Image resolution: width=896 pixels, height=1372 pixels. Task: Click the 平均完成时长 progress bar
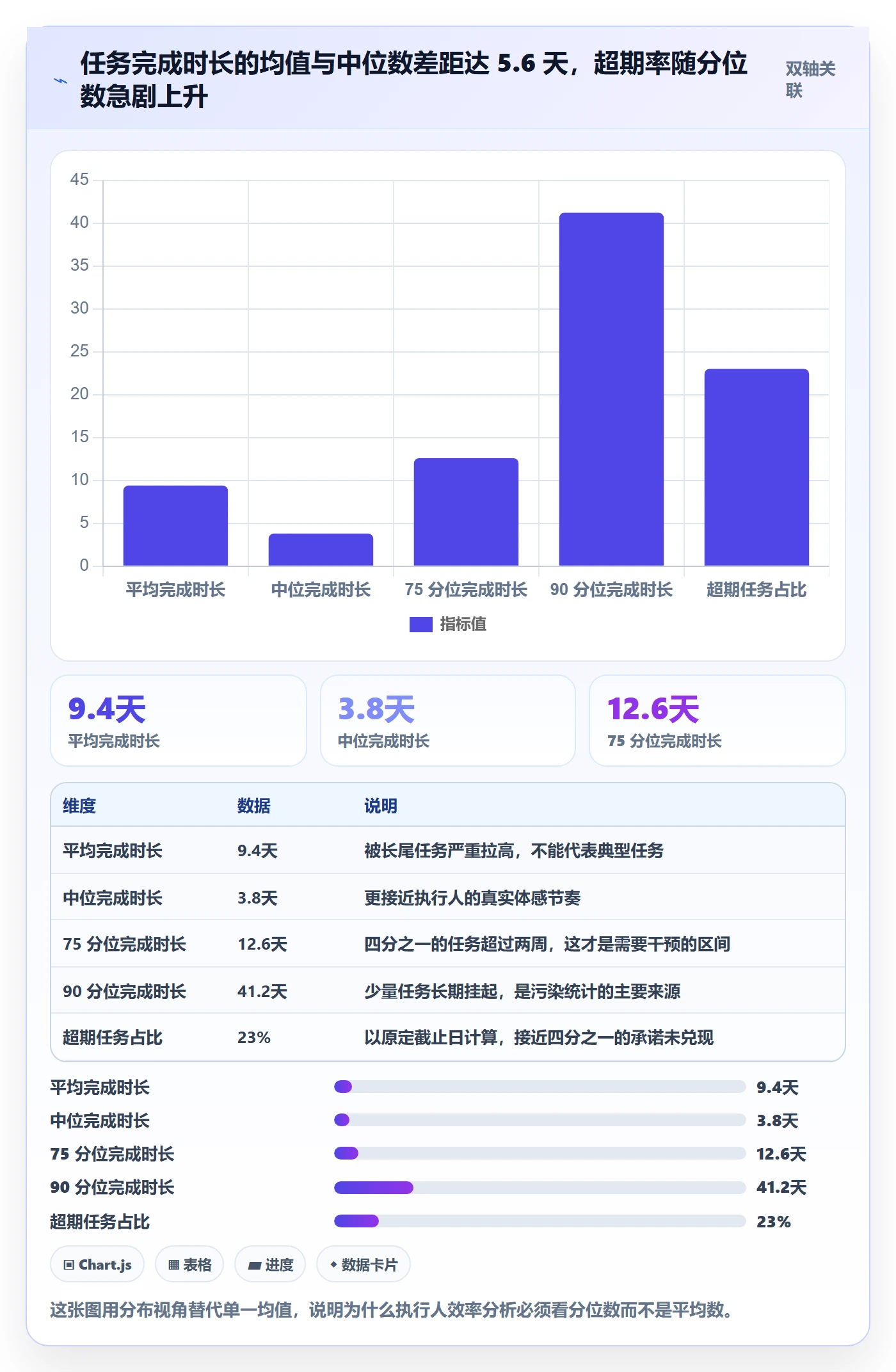(x=540, y=1087)
